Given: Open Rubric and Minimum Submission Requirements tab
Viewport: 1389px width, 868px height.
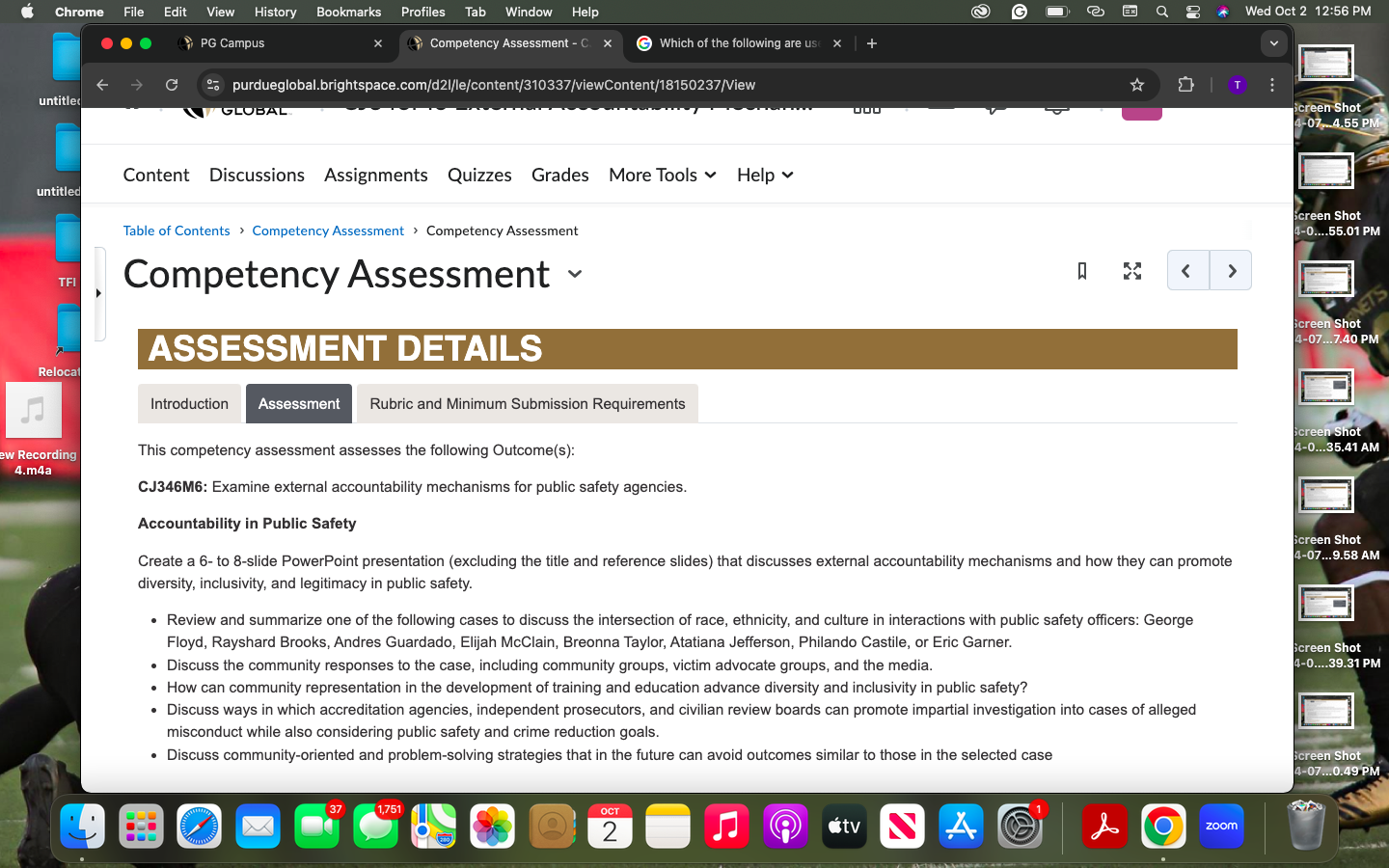Looking at the screenshot, I should click(528, 404).
